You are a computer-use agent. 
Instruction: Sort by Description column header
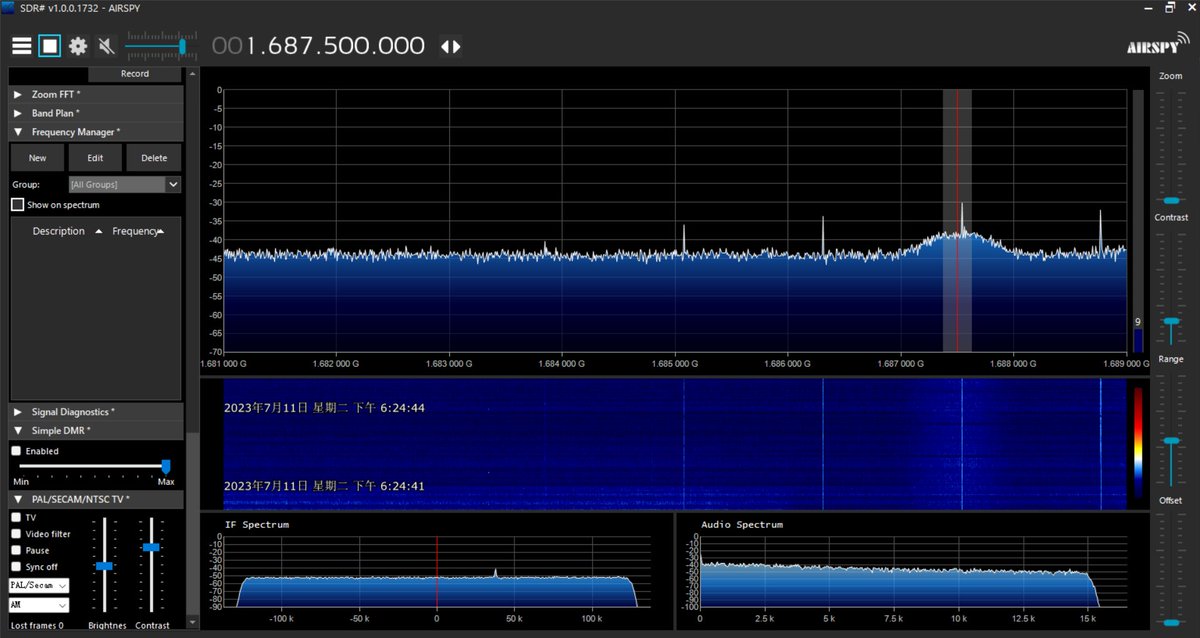[59, 231]
